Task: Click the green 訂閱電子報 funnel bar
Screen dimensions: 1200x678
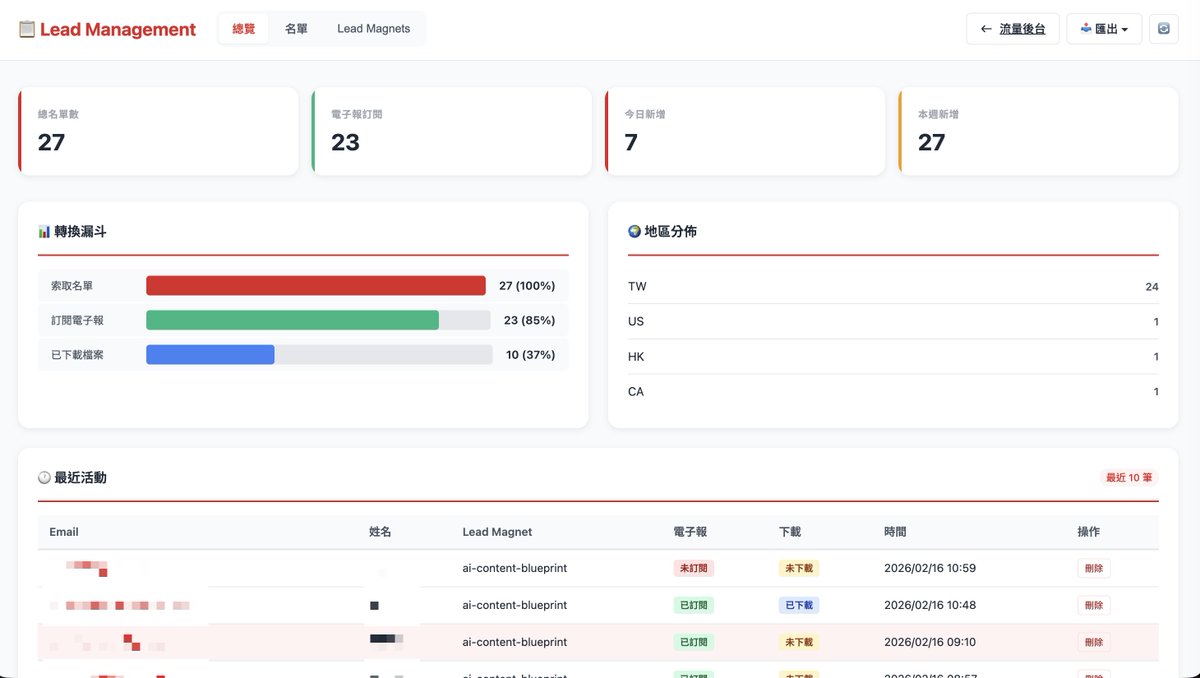Action: [292, 320]
